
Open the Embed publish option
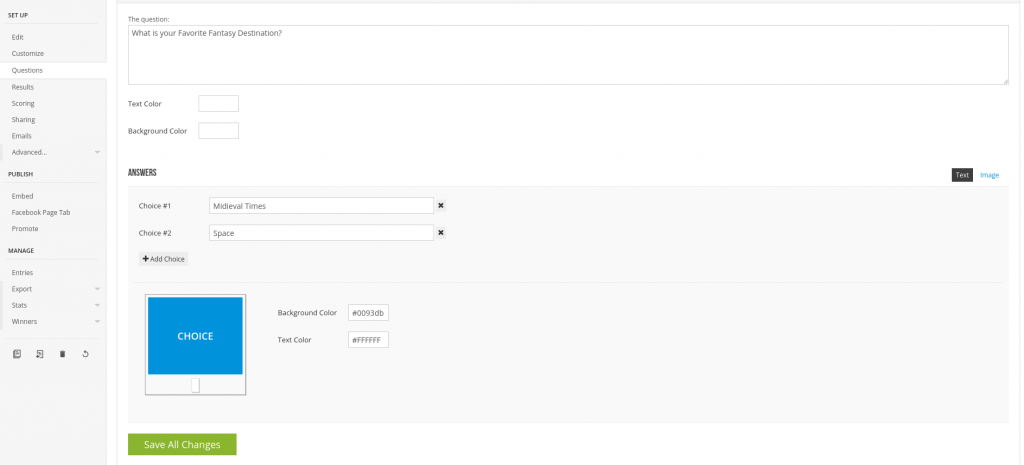(22, 196)
